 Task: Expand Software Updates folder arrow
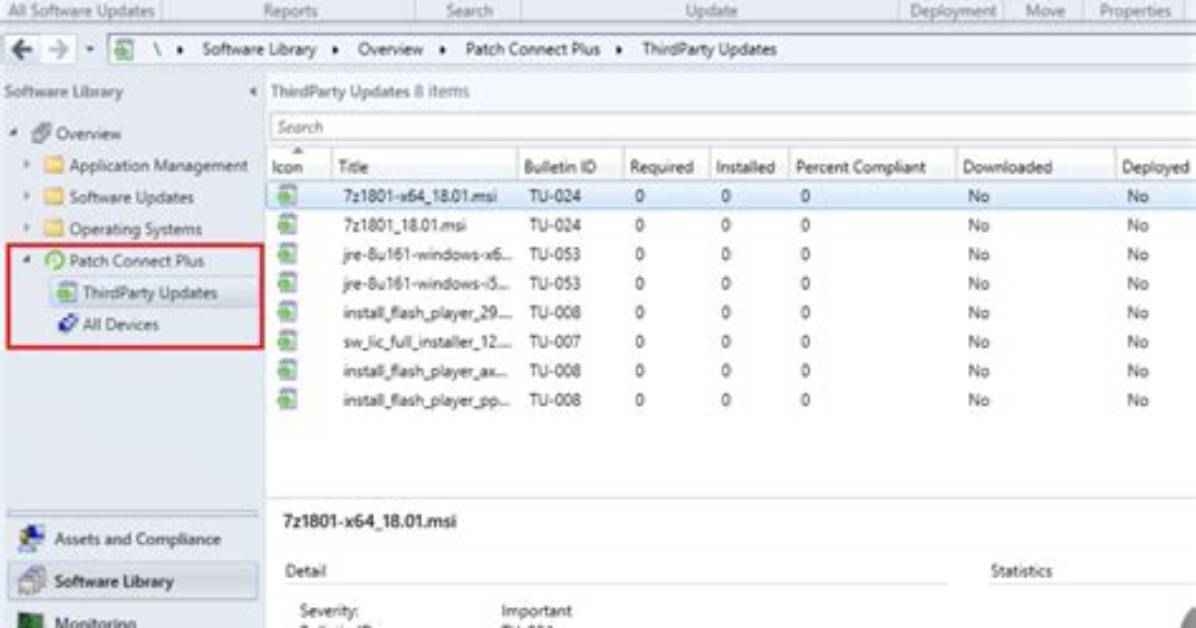tap(27, 197)
